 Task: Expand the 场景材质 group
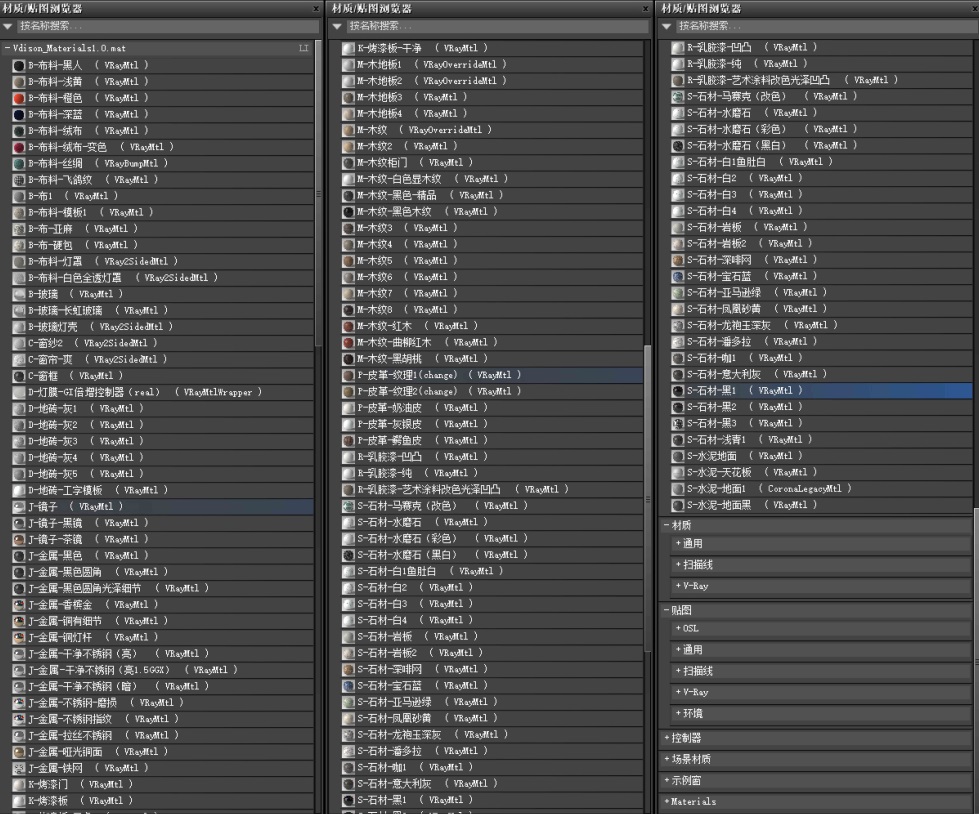[x=667, y=760]
